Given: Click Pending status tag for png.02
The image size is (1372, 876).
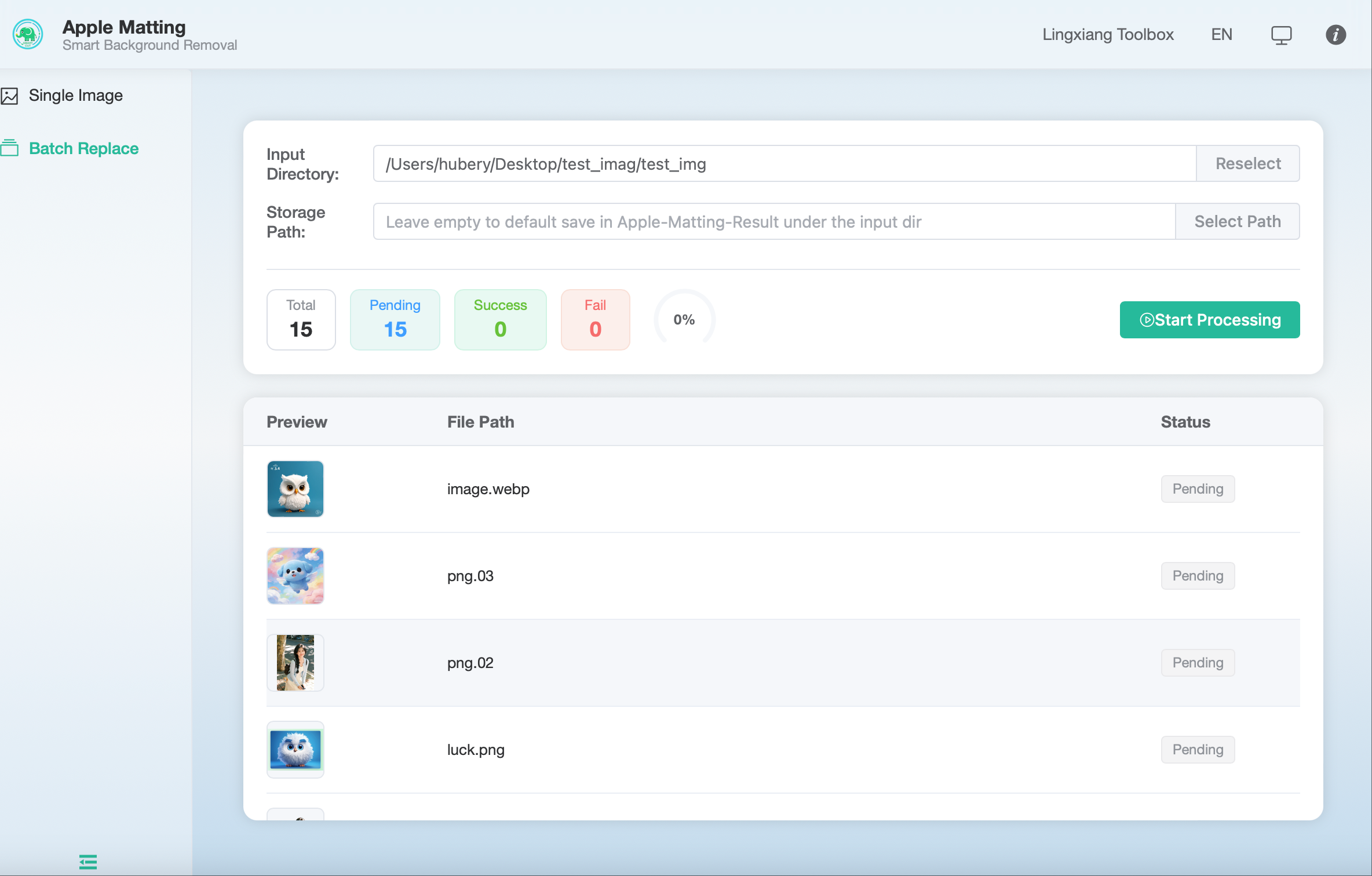Looking at the screenshot, I should click(x=1198, y=663).
